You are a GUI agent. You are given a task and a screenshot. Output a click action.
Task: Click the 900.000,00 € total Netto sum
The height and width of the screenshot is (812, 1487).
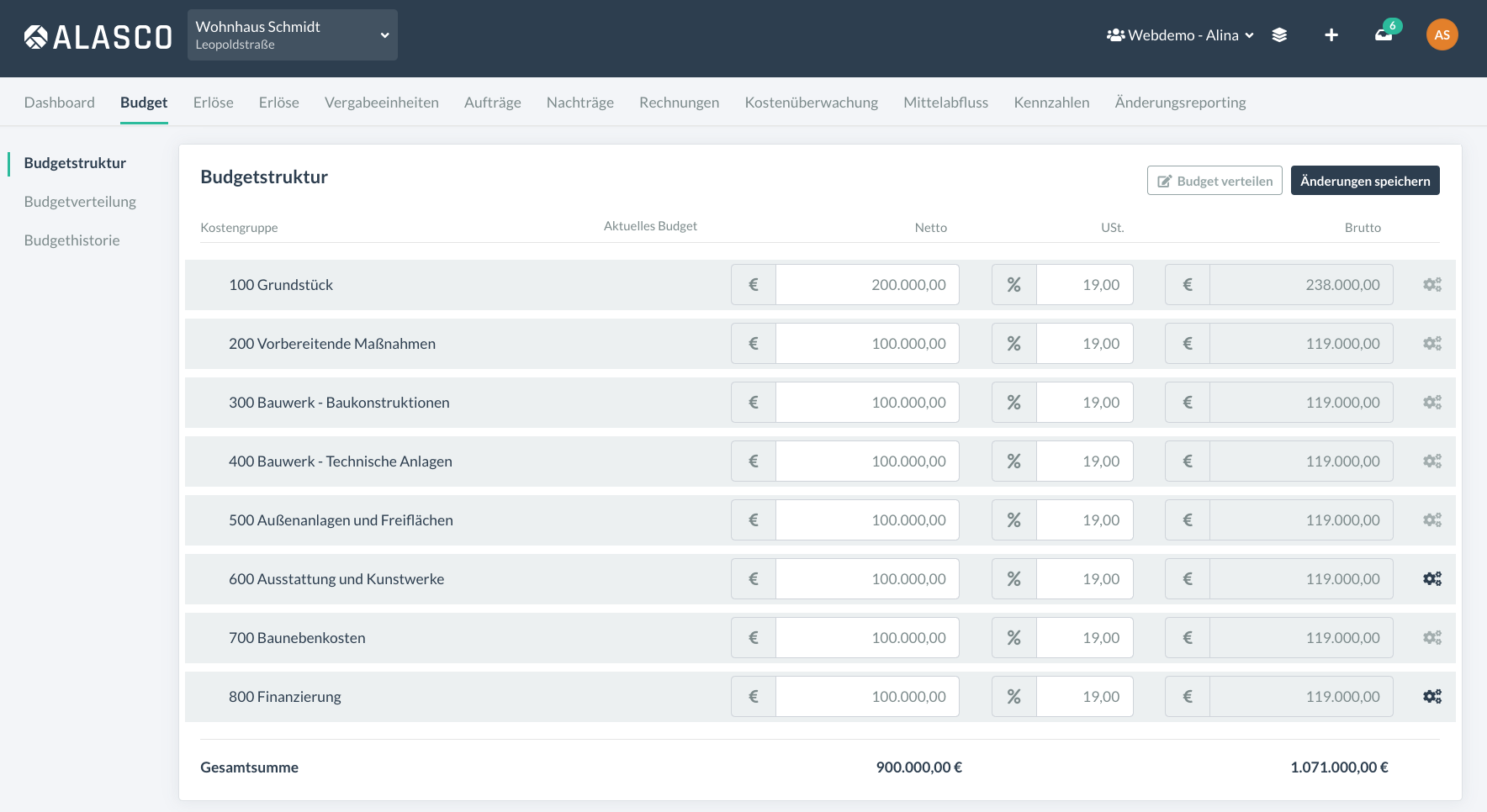click(919, 767)
